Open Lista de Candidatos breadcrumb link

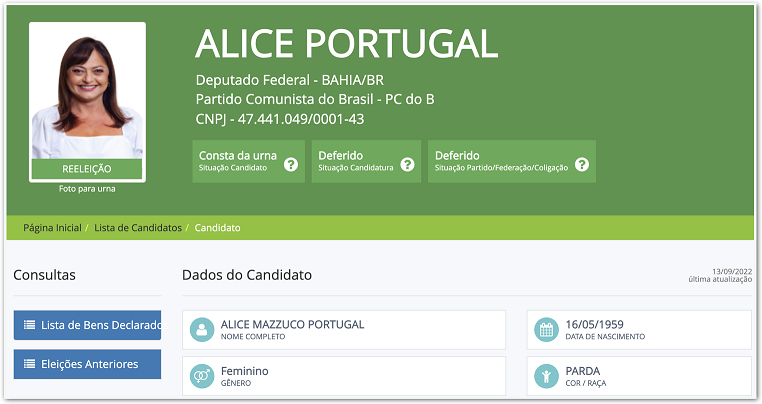[138, 228]
